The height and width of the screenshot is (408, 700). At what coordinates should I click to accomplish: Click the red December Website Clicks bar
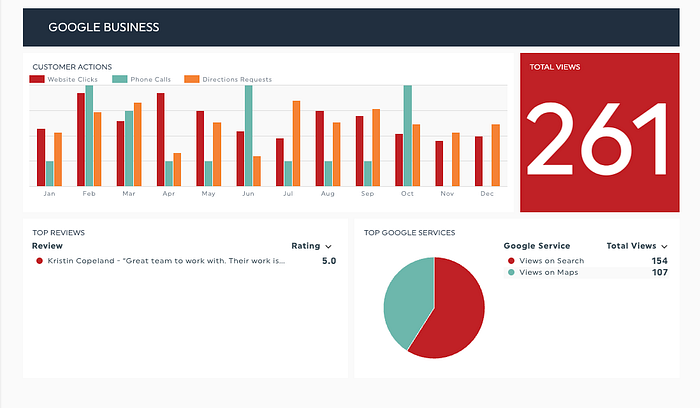pyautogui.click(x=479, y=161)
